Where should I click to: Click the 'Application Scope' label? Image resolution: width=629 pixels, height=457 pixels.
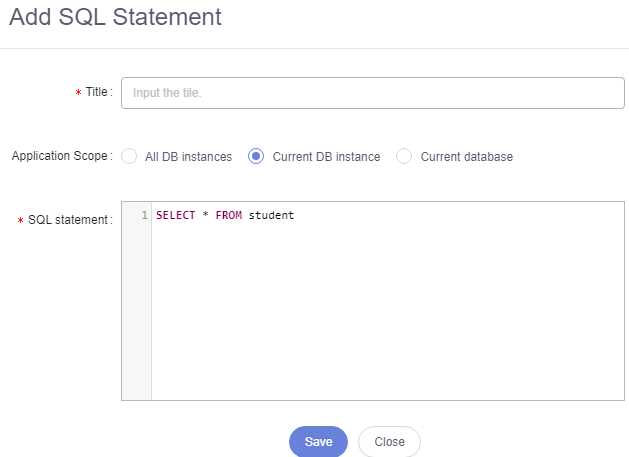(x=59, y=156)
